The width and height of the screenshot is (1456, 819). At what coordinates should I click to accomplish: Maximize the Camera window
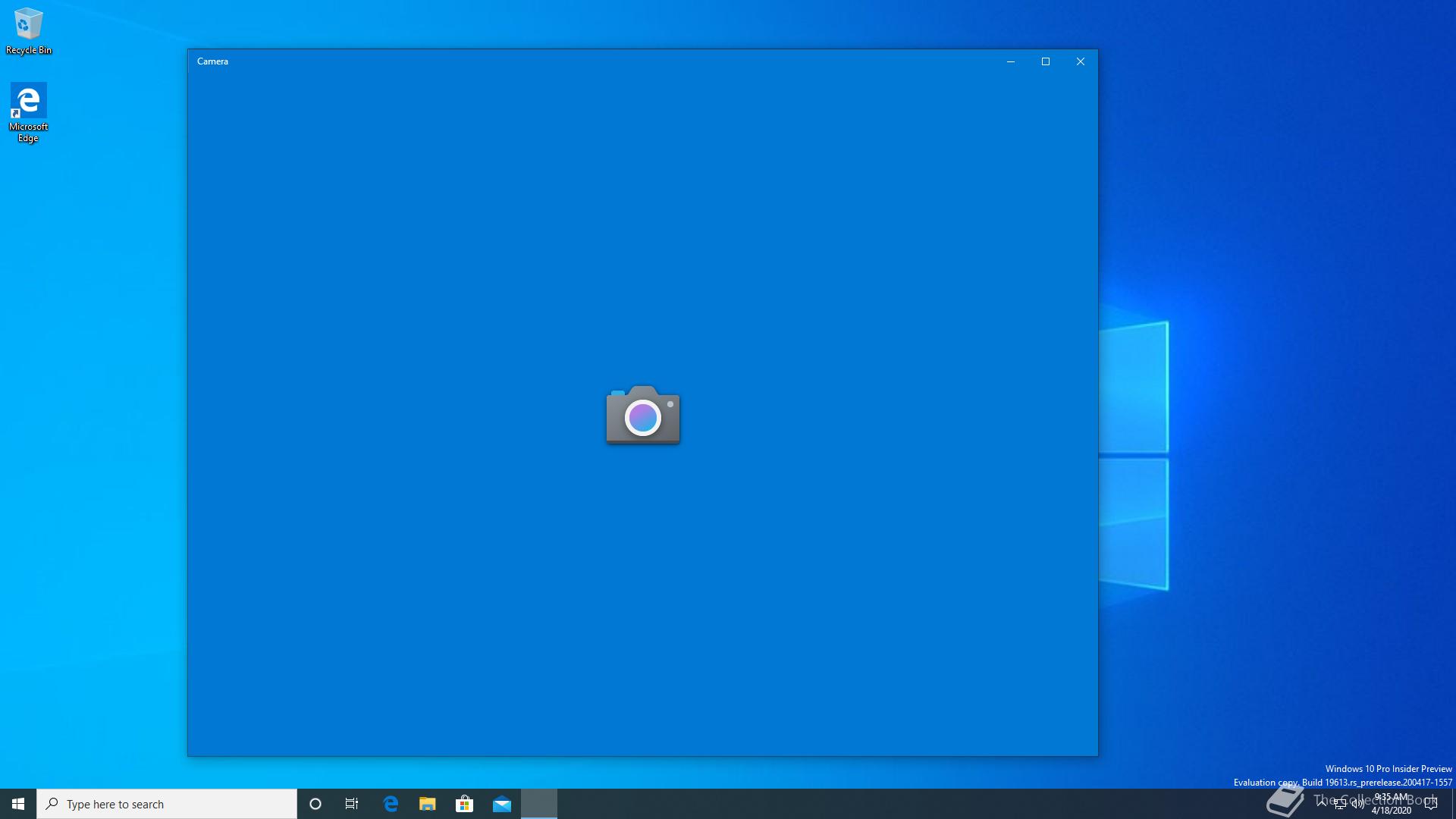[x=1046, y=61]
